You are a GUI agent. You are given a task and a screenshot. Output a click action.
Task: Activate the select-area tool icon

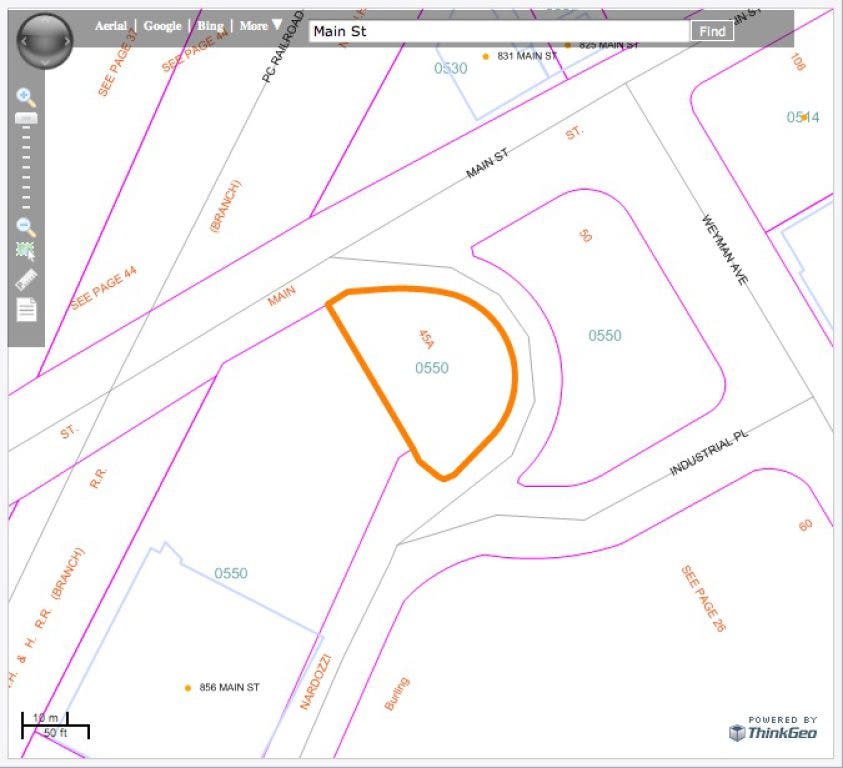click(26, 252)
